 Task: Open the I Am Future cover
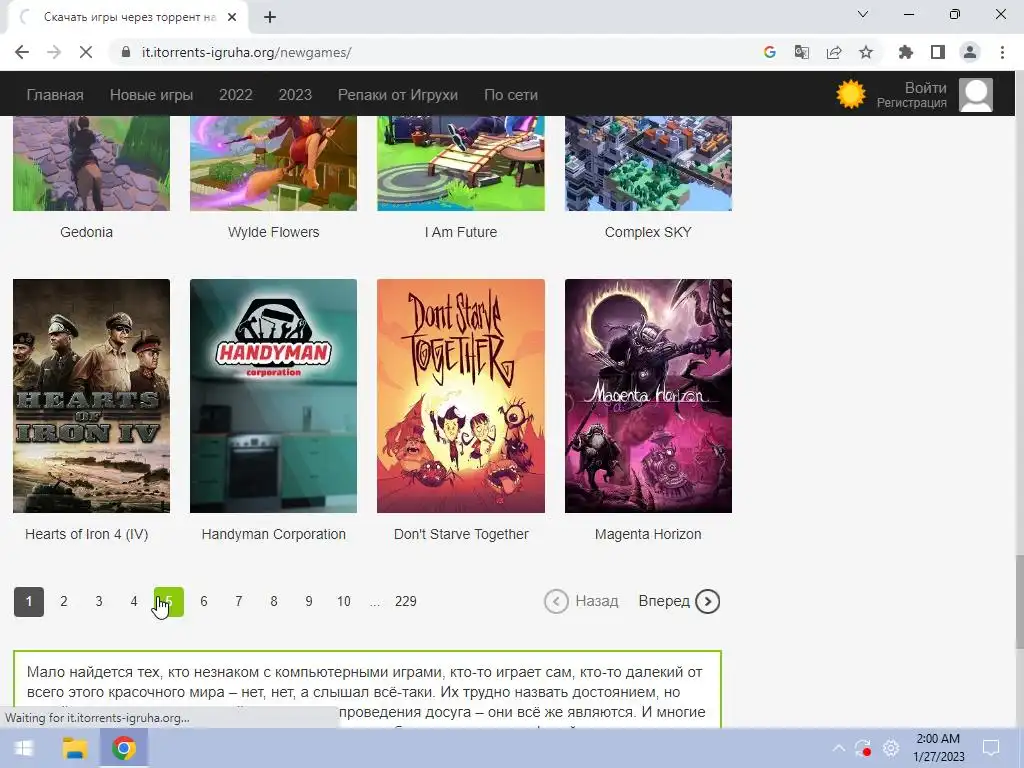coord(461,163)
